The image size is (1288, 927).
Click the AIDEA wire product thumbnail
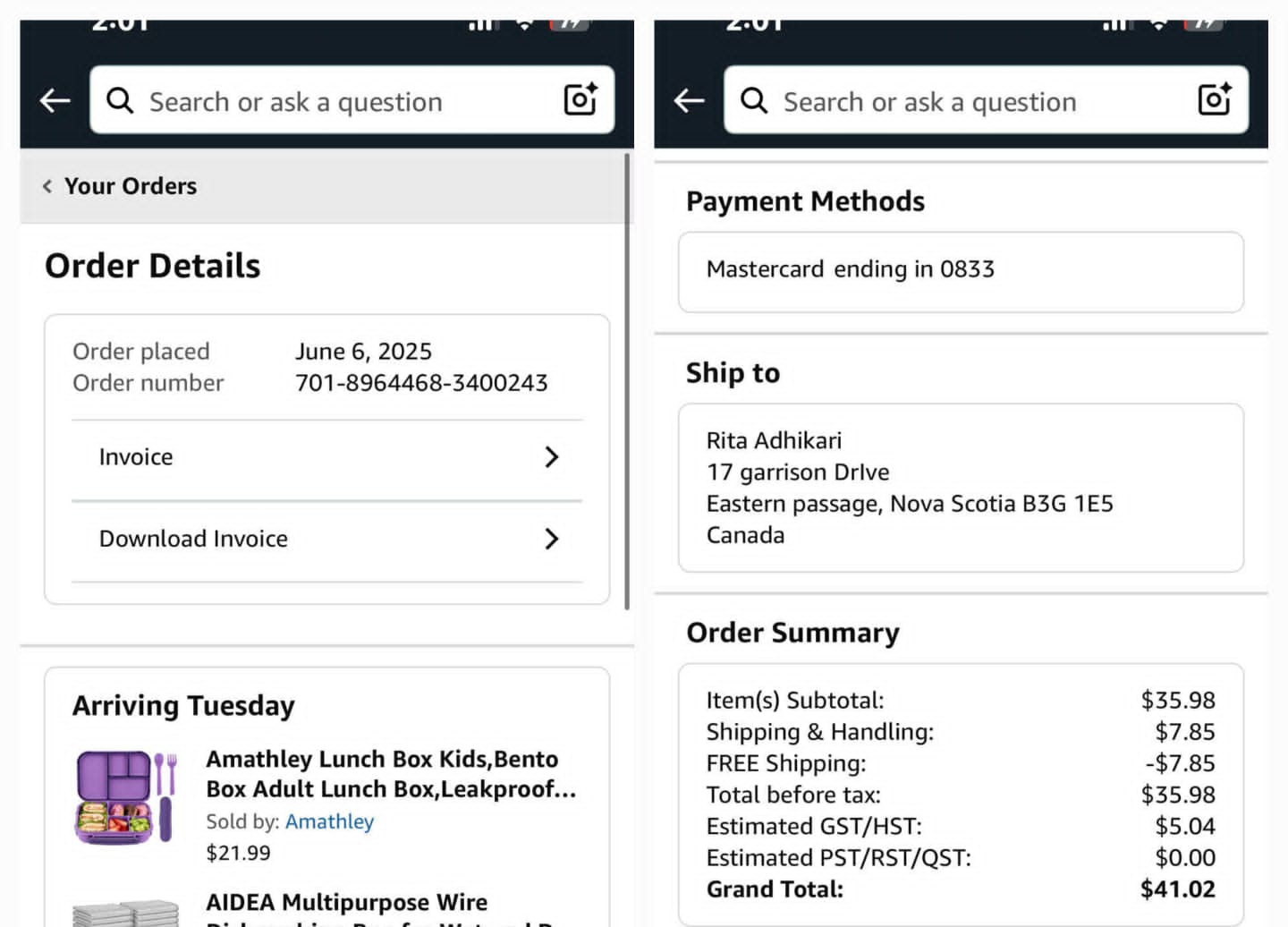point(126,914)
